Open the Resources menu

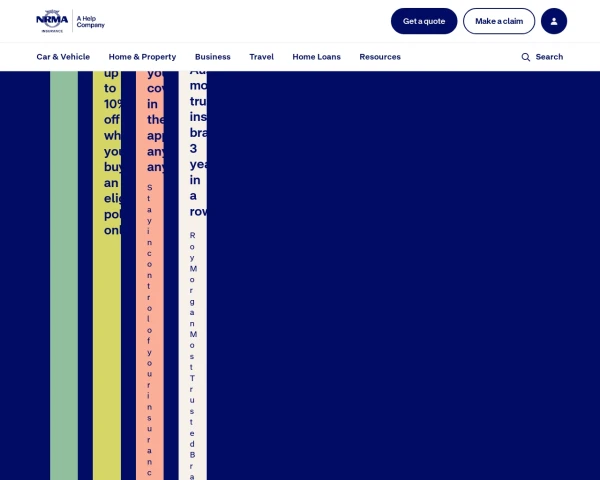(x=380, y=57)
